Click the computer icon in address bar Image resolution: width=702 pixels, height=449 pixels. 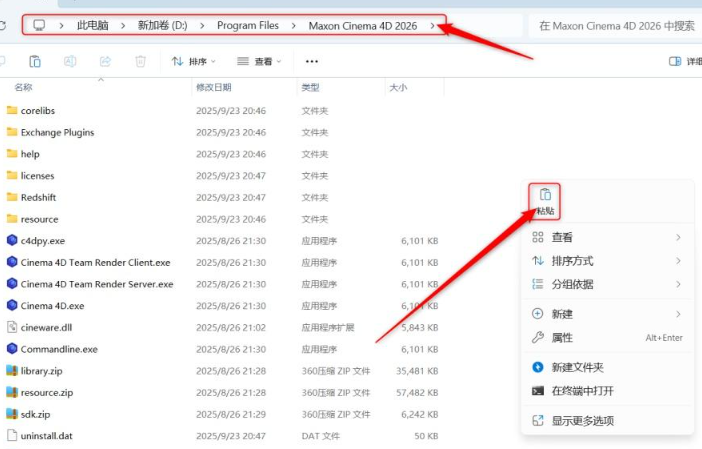coord(39,25)
